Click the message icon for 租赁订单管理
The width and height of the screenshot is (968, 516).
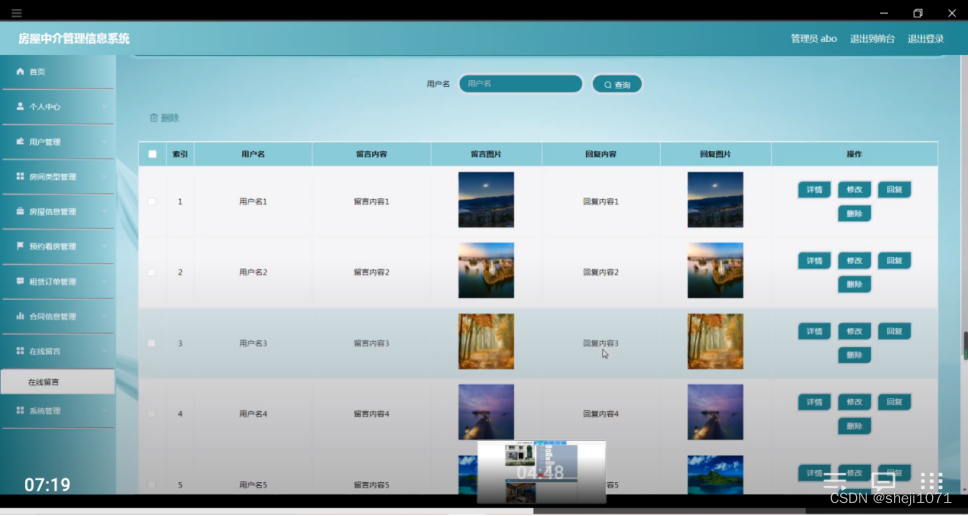20,281
